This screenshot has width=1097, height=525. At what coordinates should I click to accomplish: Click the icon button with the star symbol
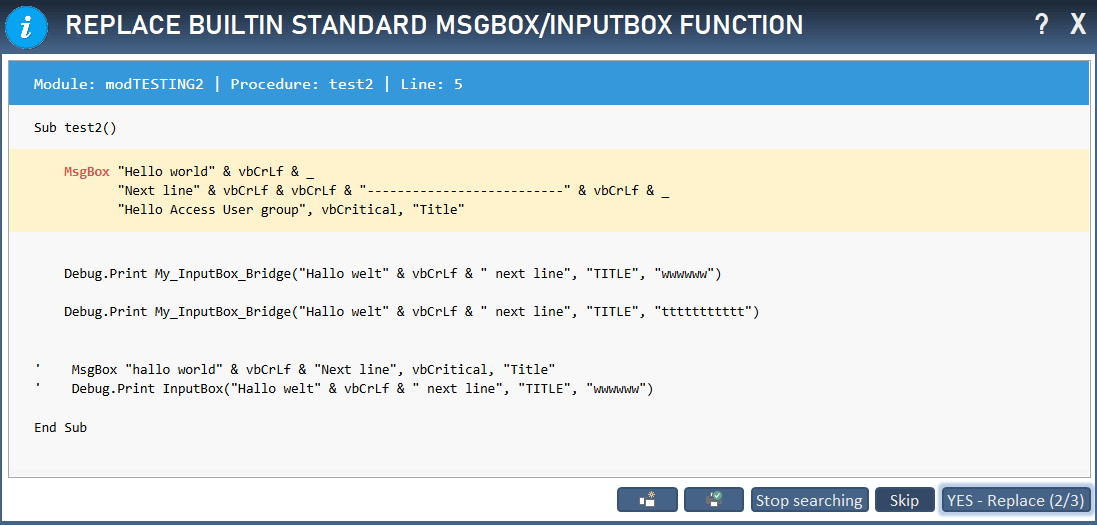click(x=647, y=500)
